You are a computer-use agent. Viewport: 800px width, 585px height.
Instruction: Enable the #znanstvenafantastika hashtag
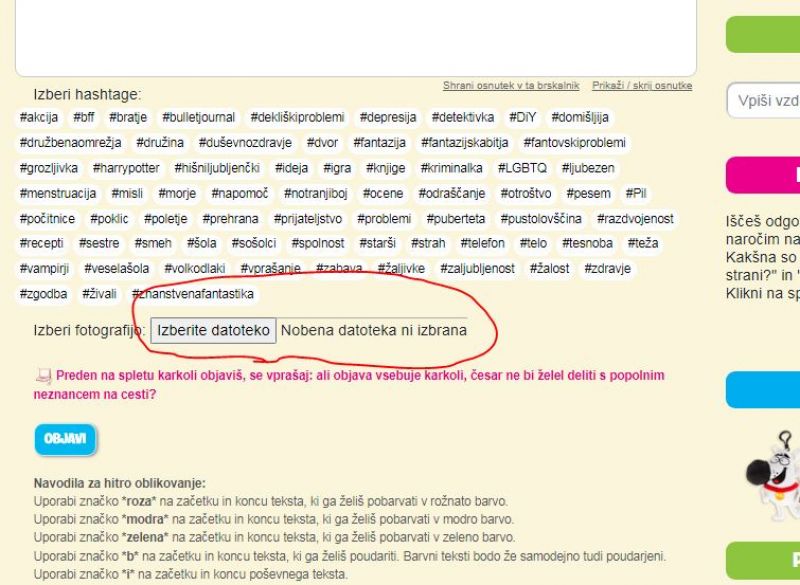[193, 294]
